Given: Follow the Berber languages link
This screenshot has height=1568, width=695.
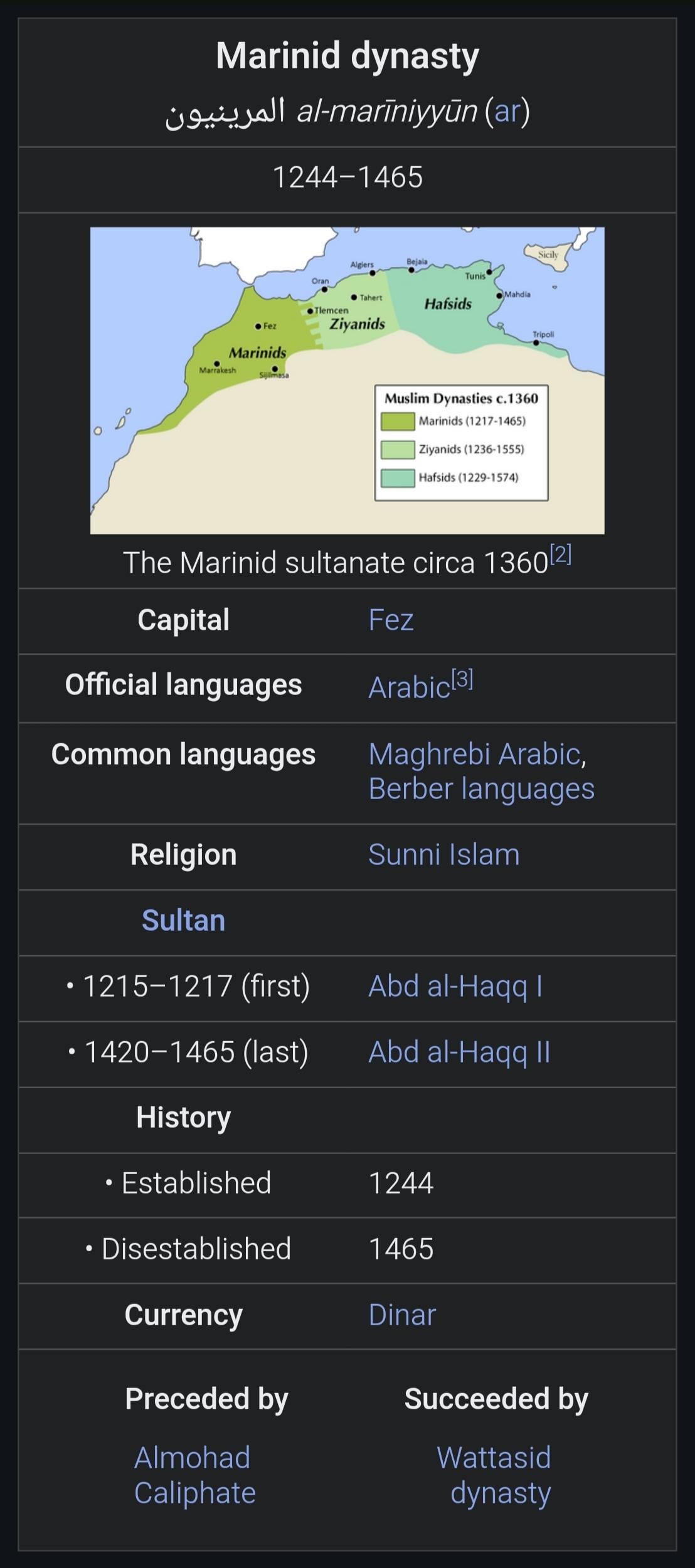Looking at the screenshot, I should point(481,789).
